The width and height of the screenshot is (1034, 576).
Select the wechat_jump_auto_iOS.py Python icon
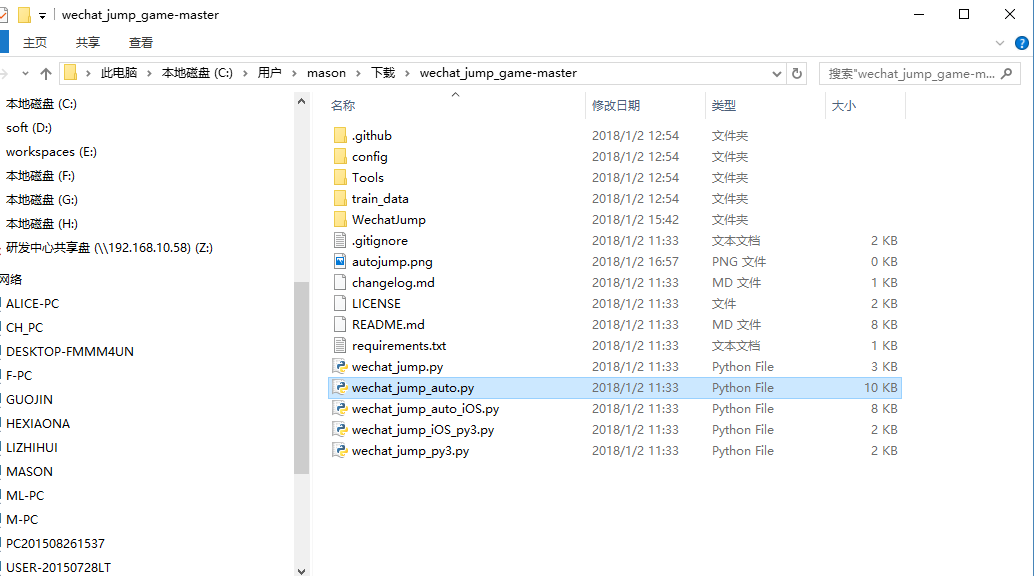tap(340, 408)
